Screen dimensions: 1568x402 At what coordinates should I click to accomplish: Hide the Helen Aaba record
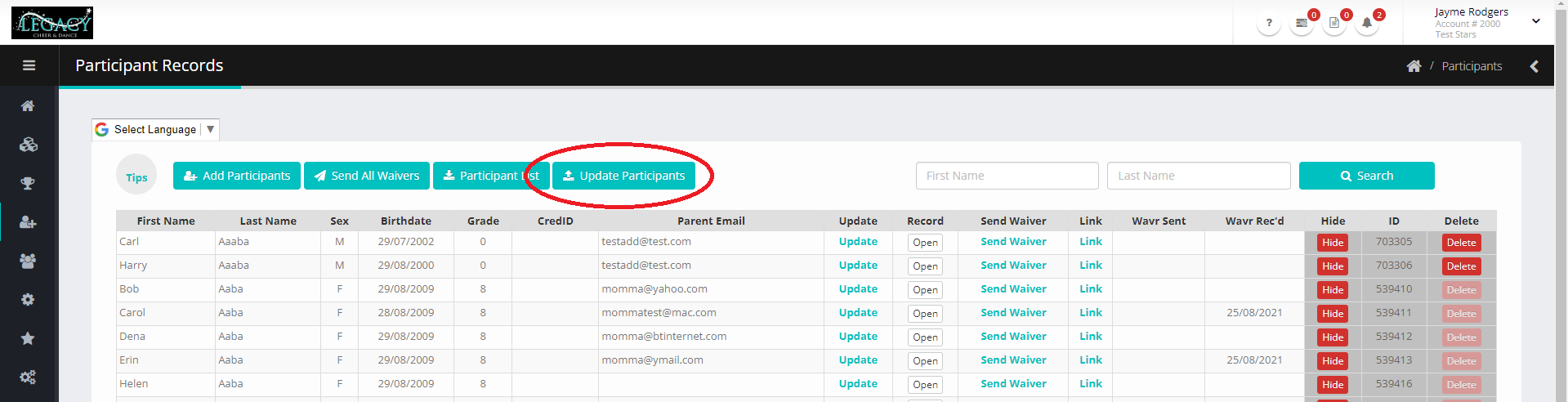(1333, 385)
